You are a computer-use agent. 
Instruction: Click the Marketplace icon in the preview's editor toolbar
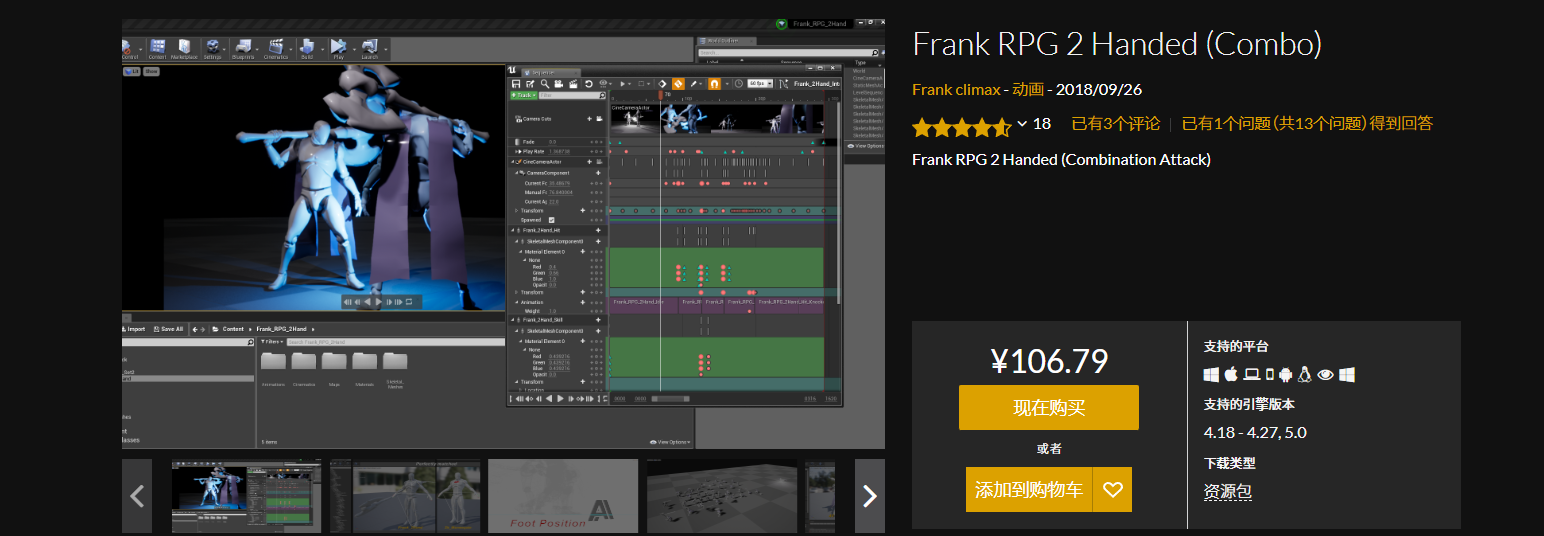tap(184, 48)
